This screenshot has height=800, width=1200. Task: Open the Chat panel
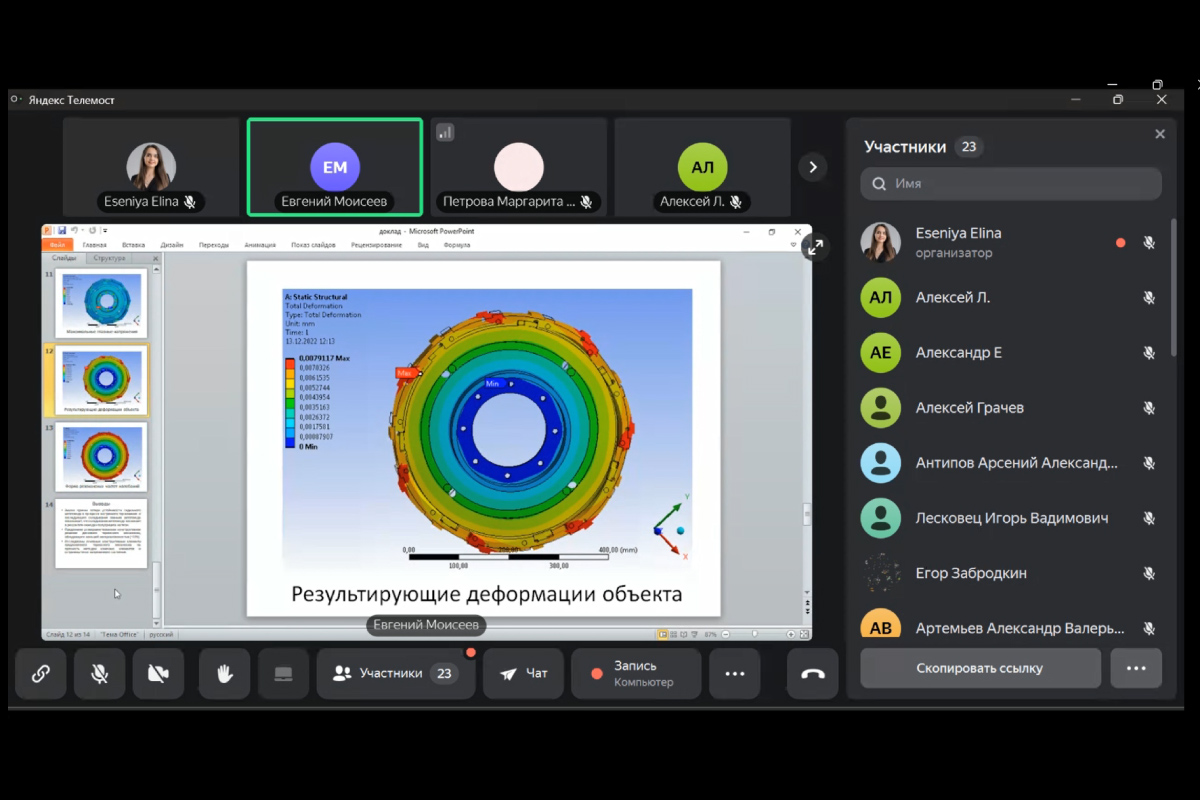pos(523,673)
